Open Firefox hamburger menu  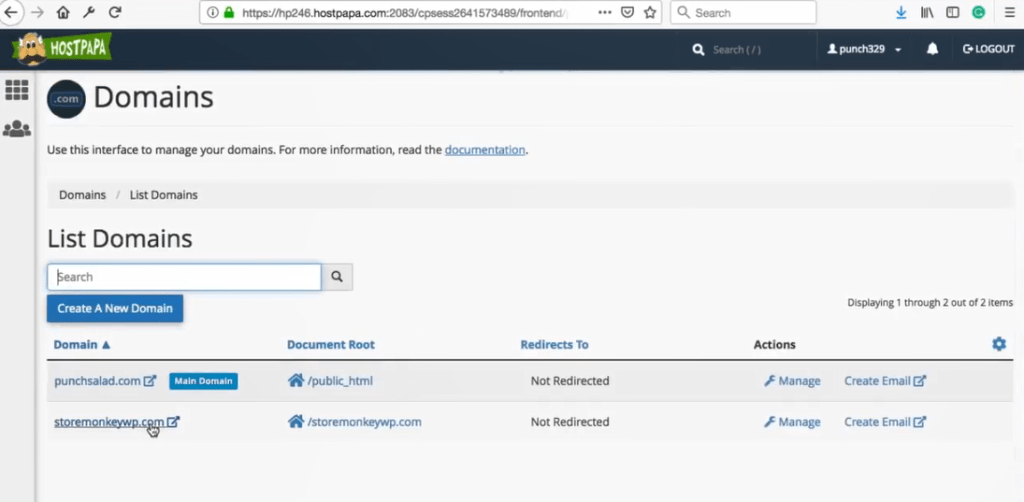(x=1010, y=12)
